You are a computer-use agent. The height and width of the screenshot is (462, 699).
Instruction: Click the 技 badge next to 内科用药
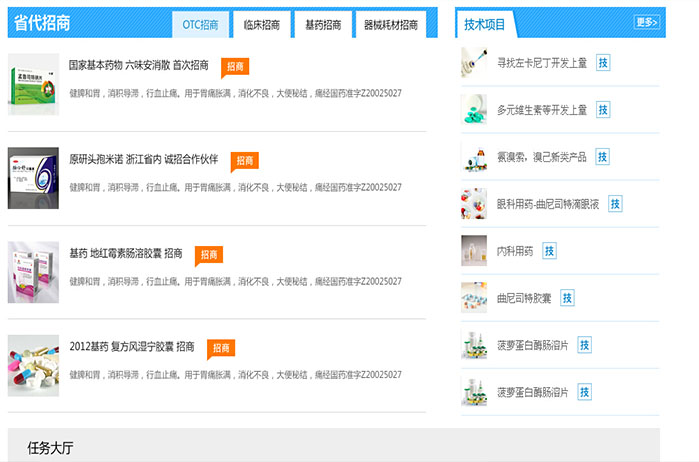(x=549, y=250)
